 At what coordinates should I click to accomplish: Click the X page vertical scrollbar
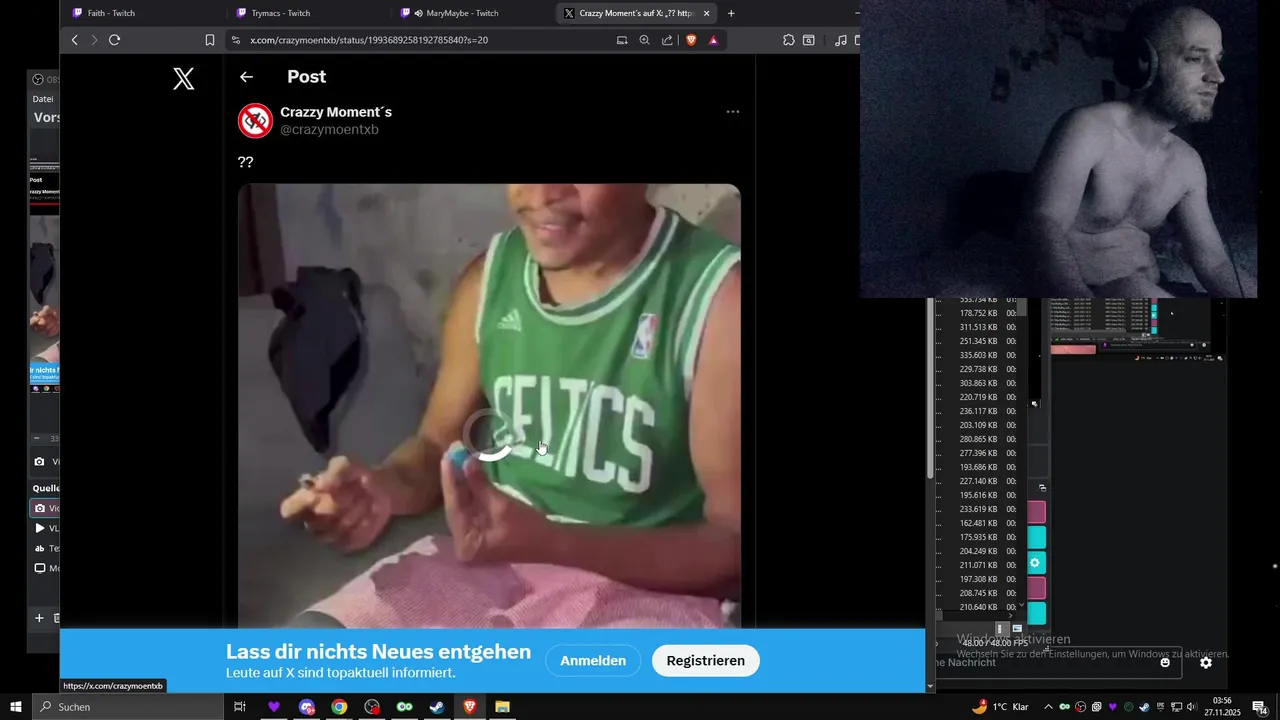pyautogui.click(x=930, y=390)
